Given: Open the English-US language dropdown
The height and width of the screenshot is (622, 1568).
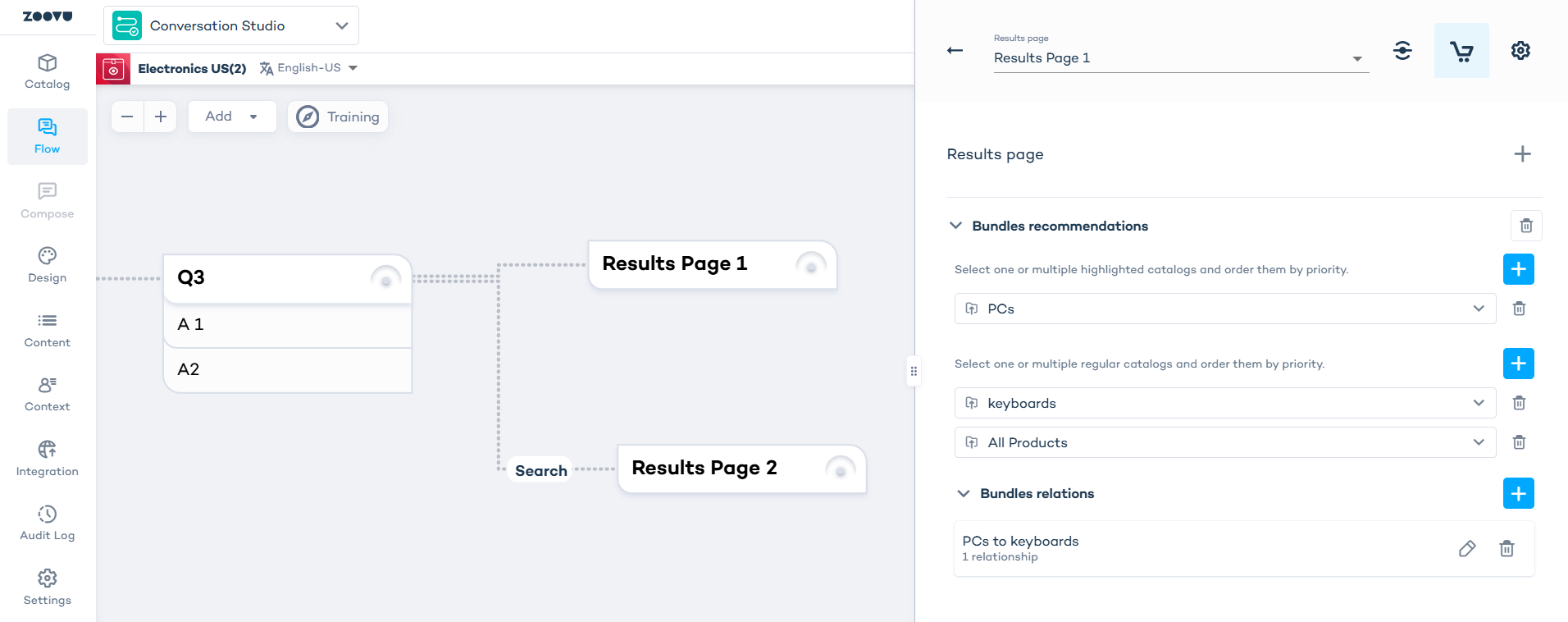Looking at the screenshot, I should pyautogui.click(x=309, y=68).
